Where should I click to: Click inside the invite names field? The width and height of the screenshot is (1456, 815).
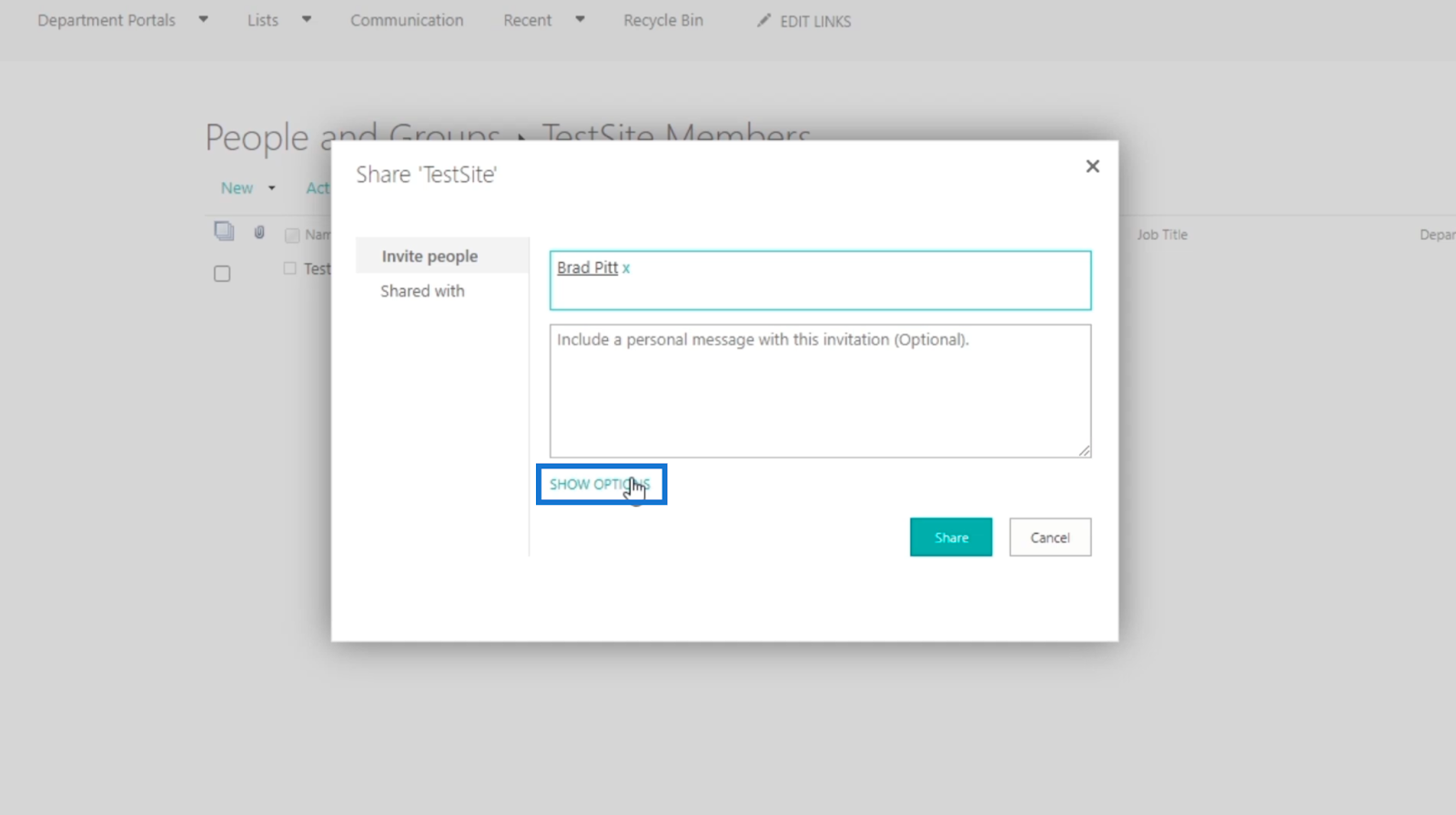pos(820,280)
